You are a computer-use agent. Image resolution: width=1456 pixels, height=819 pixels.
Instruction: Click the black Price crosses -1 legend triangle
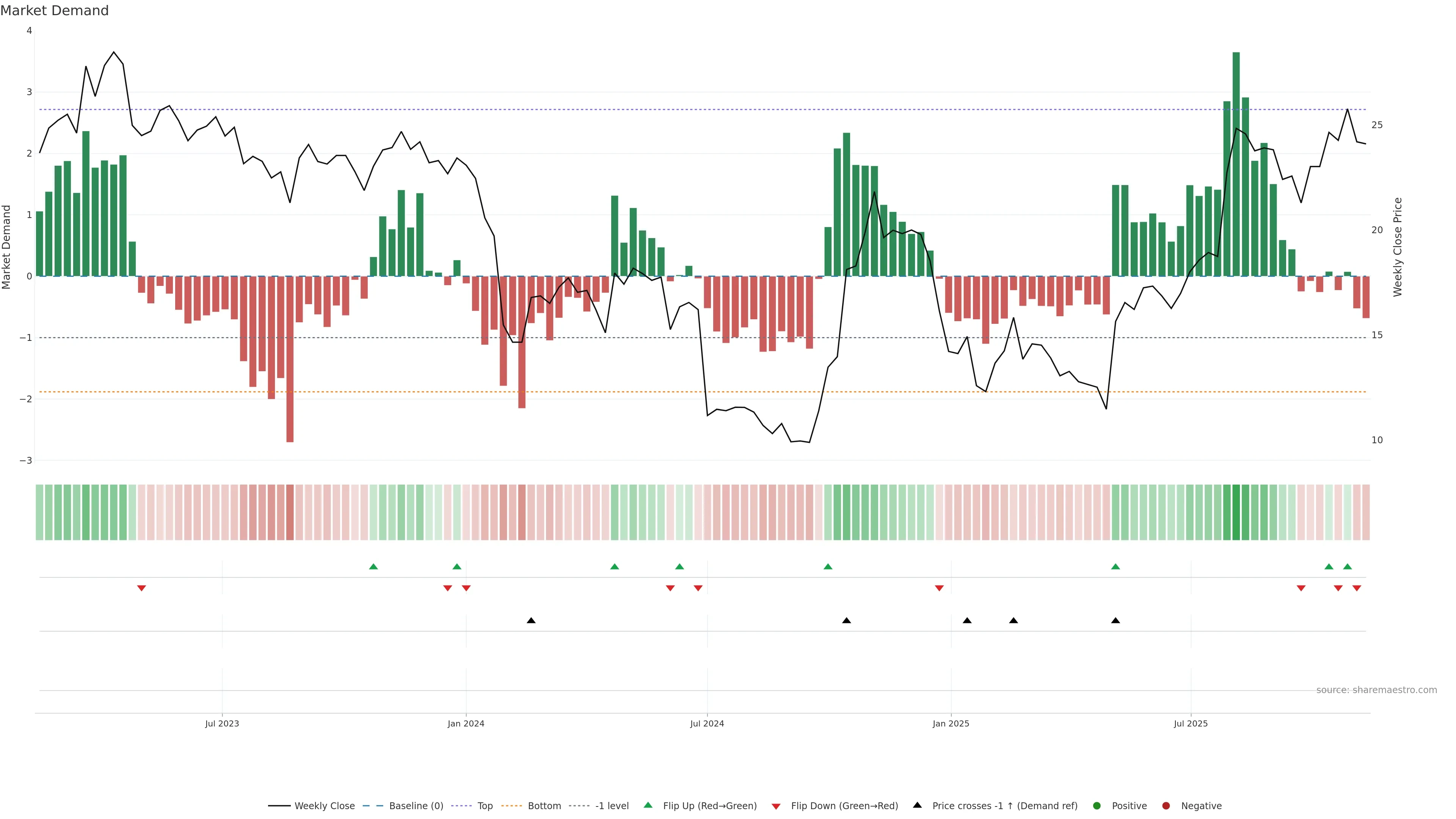point(917,805)
